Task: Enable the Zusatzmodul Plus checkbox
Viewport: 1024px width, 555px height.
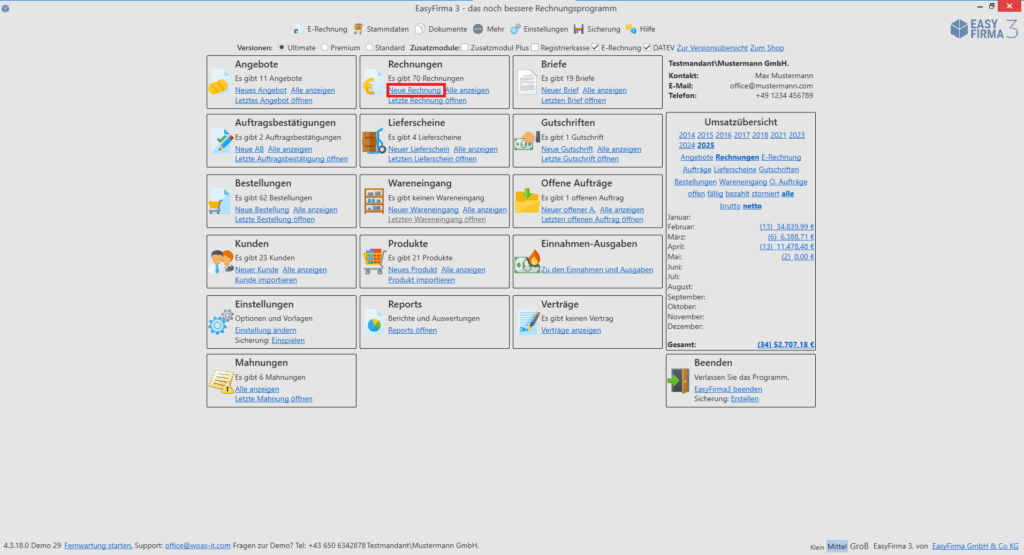Action: [464, 48]
